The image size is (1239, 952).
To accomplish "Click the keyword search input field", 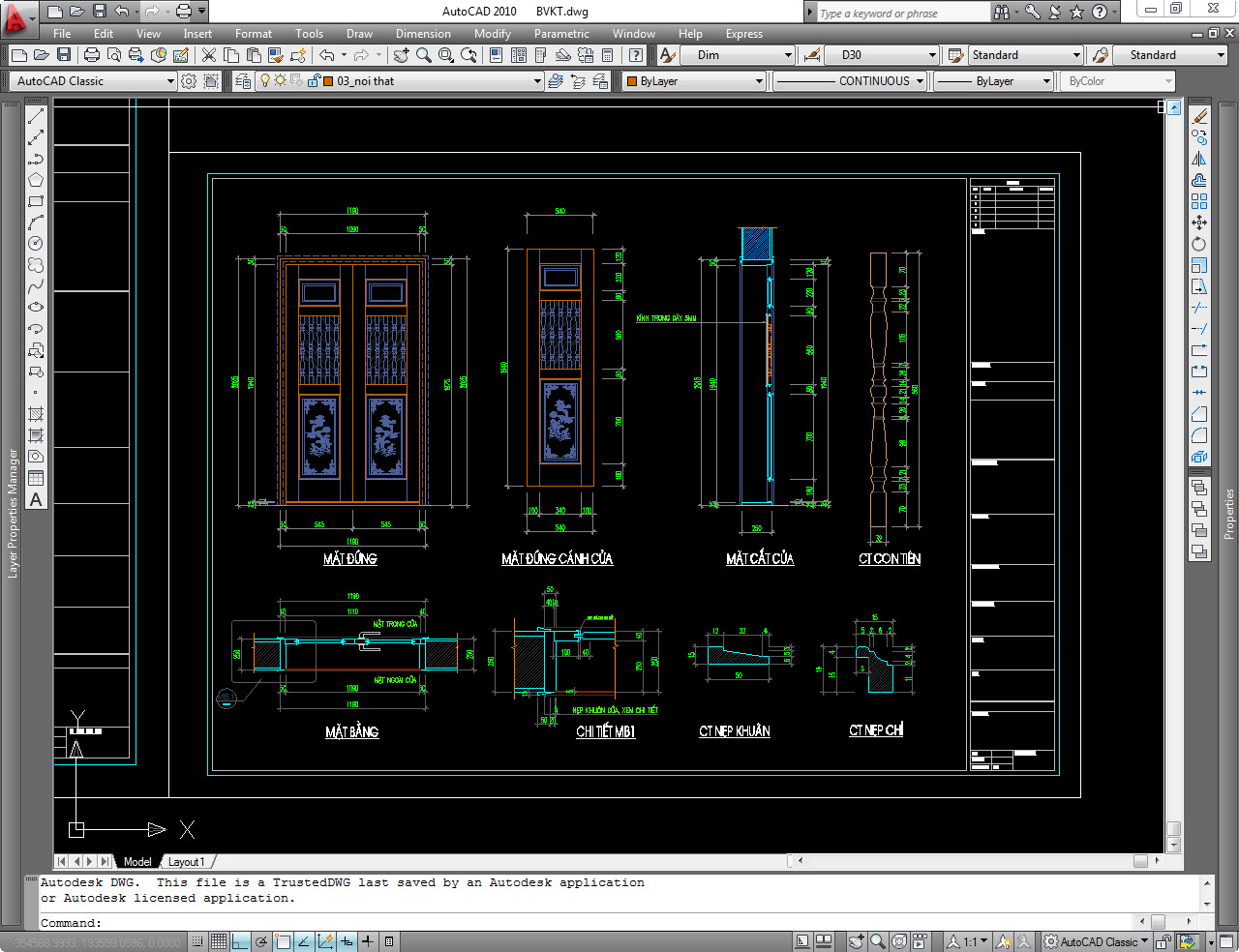I will (902, 13).
